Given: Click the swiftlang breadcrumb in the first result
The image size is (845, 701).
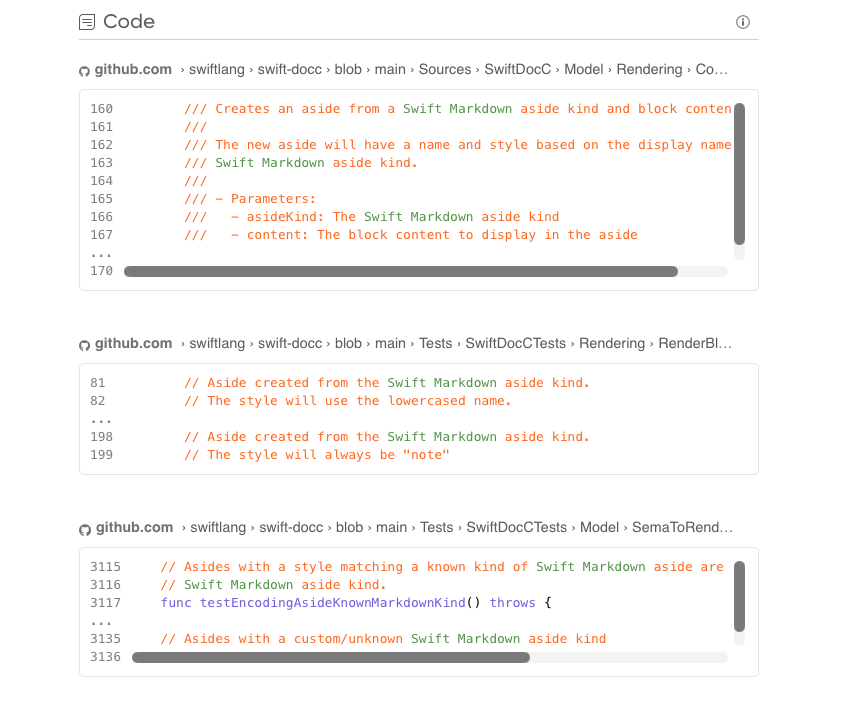Looking at the screenshot, I should (x=216, y=69).
